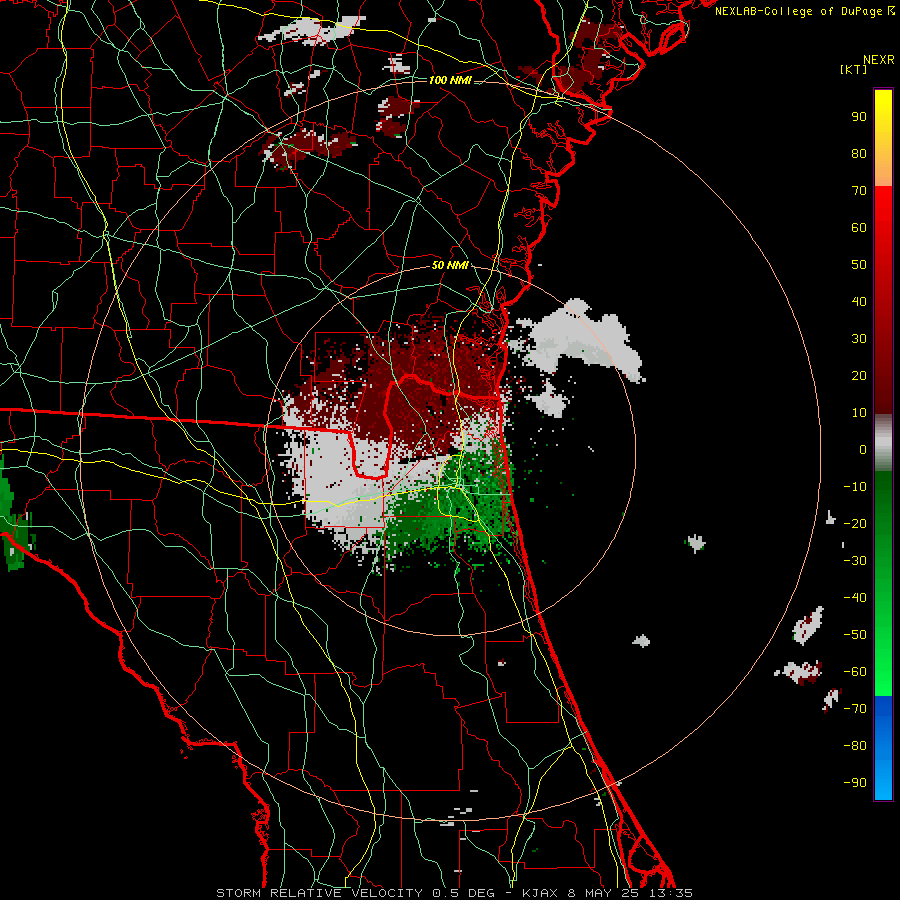Image resolution: width=900 pixels, height=900 pixels.
Task: Click the blue bottom segment of the color bar
Action: 883,748
